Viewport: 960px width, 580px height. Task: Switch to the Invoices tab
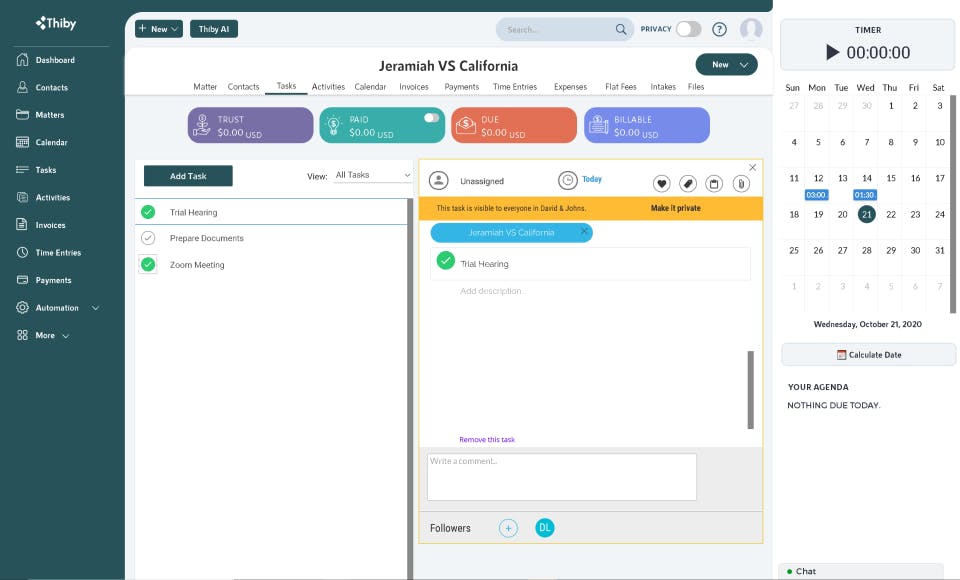point(414,87)
